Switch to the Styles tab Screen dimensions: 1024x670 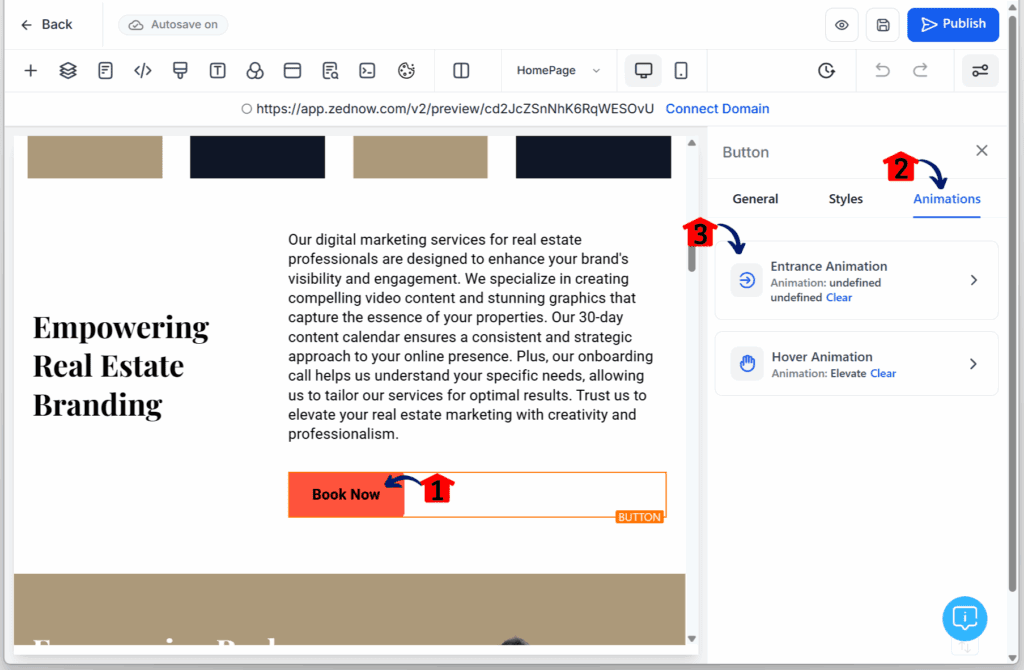(x=846, y=199)
